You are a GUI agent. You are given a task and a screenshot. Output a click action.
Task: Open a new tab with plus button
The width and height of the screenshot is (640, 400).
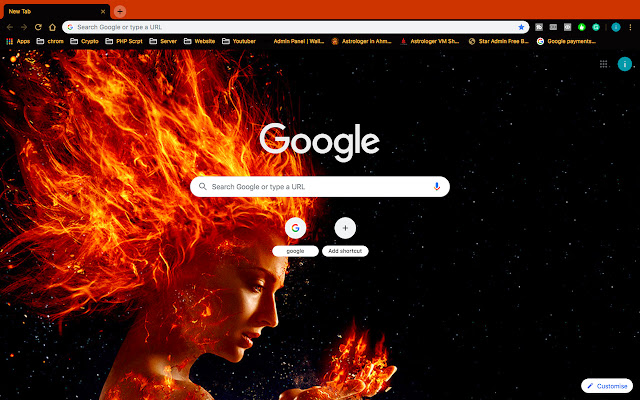pyautogui.click(x=120, y=11)
